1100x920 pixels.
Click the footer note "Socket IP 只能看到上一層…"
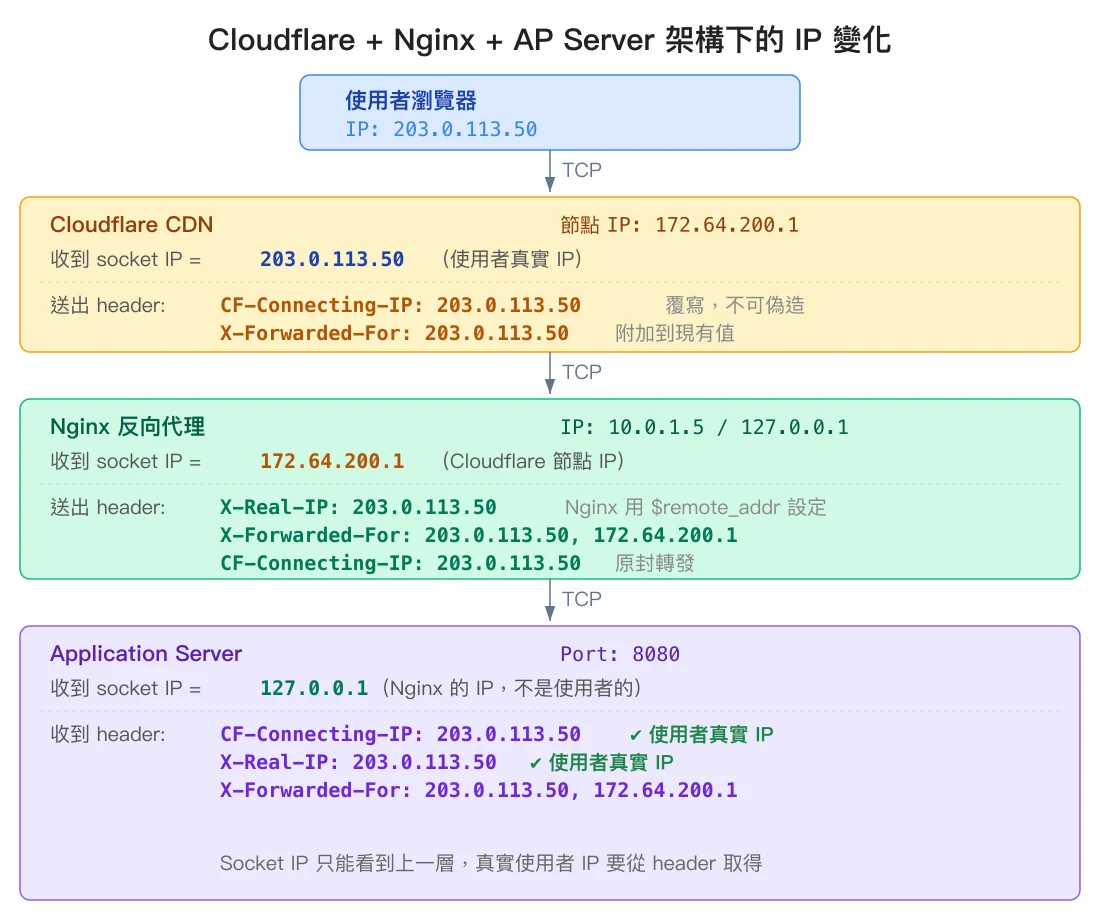(491, 863)
